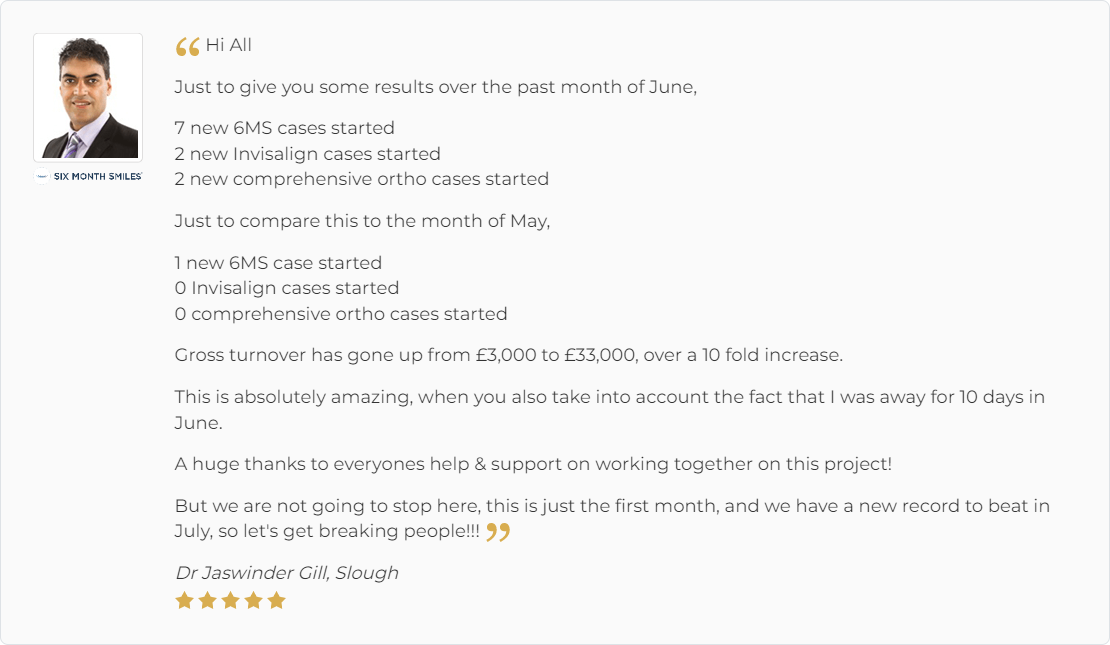Click '0 Invisalign cases started' line
The width and height of the screenshot is (1110, 645).
(287, 288)
